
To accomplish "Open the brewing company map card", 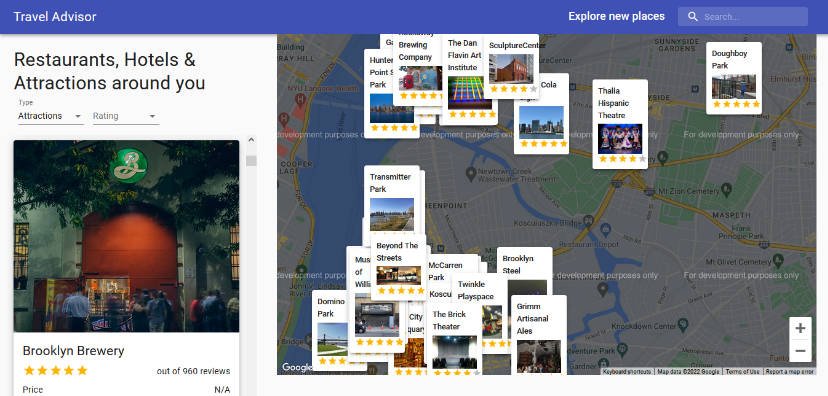I will [417, 69].
